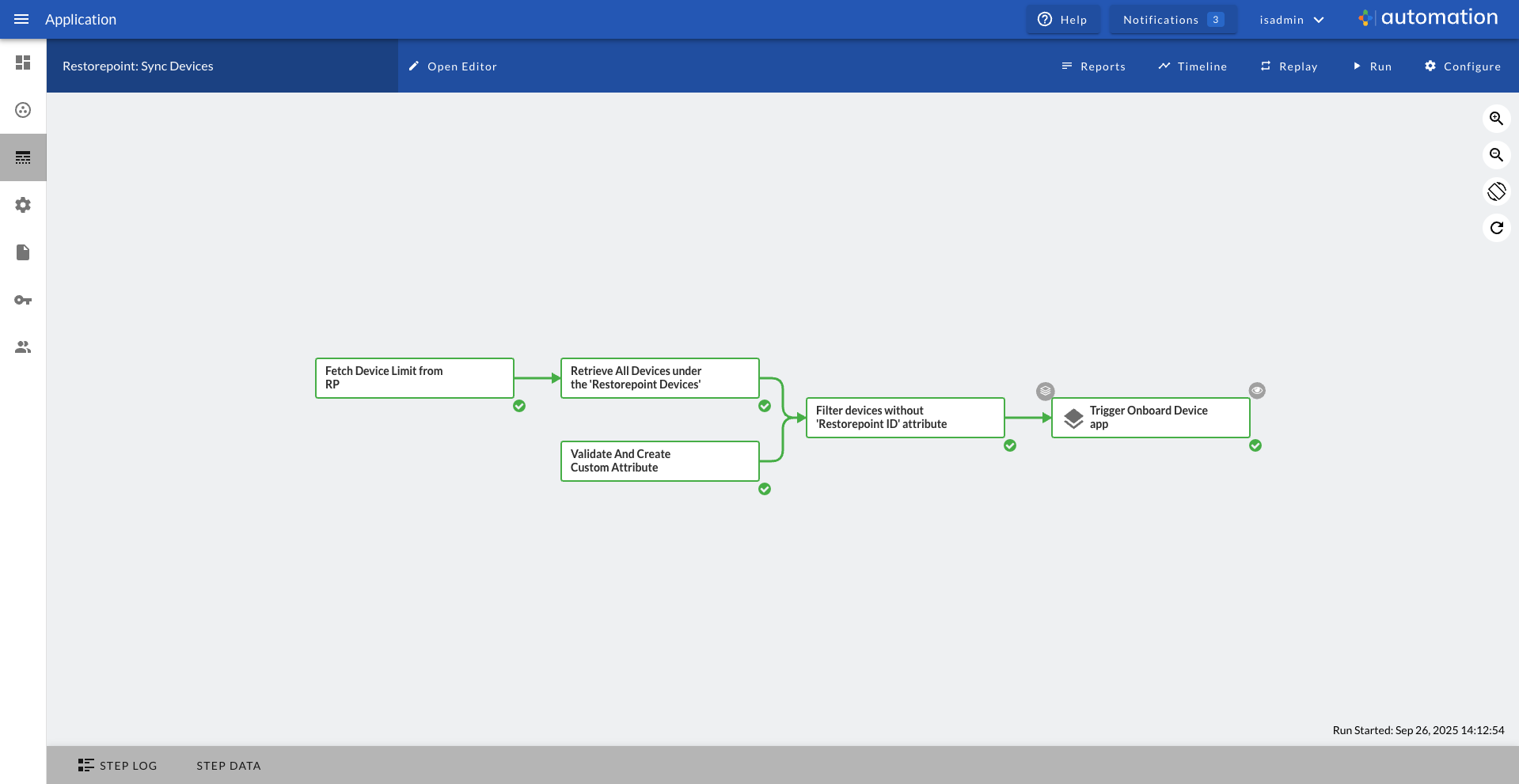Click the zoom in magnifier icon
Screen dimensions: 1519x784
(1496, 119)
